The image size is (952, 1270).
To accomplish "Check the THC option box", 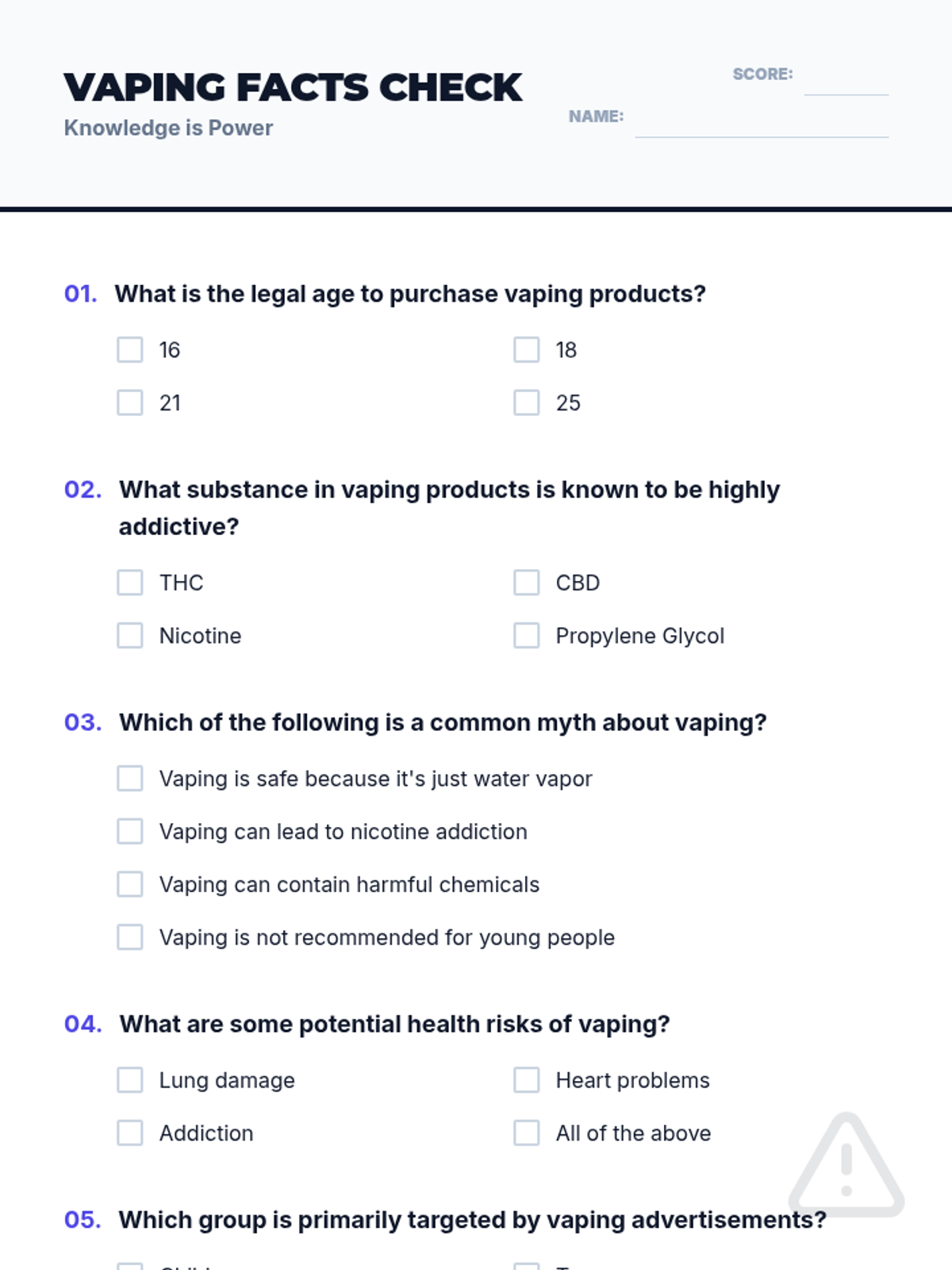I will [x=130, y=583].
